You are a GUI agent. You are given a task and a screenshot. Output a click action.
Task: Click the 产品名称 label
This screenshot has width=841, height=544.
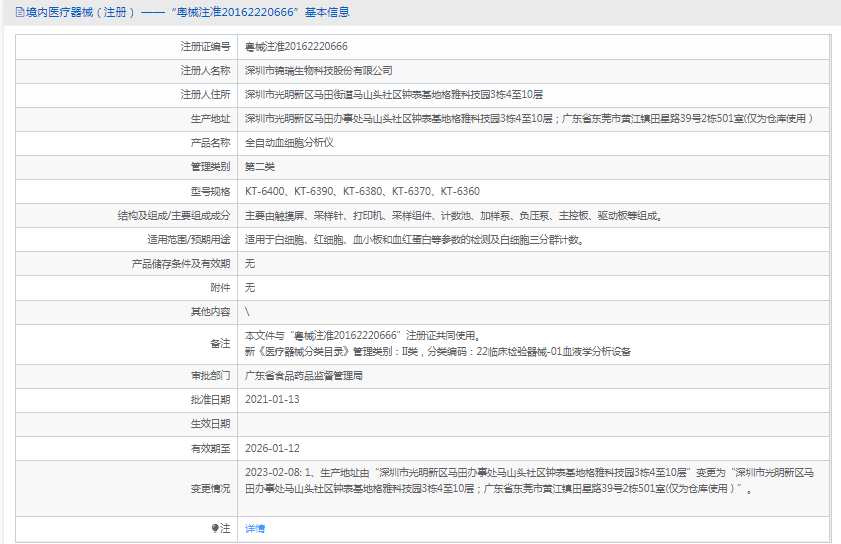click(x=210, y=143)
